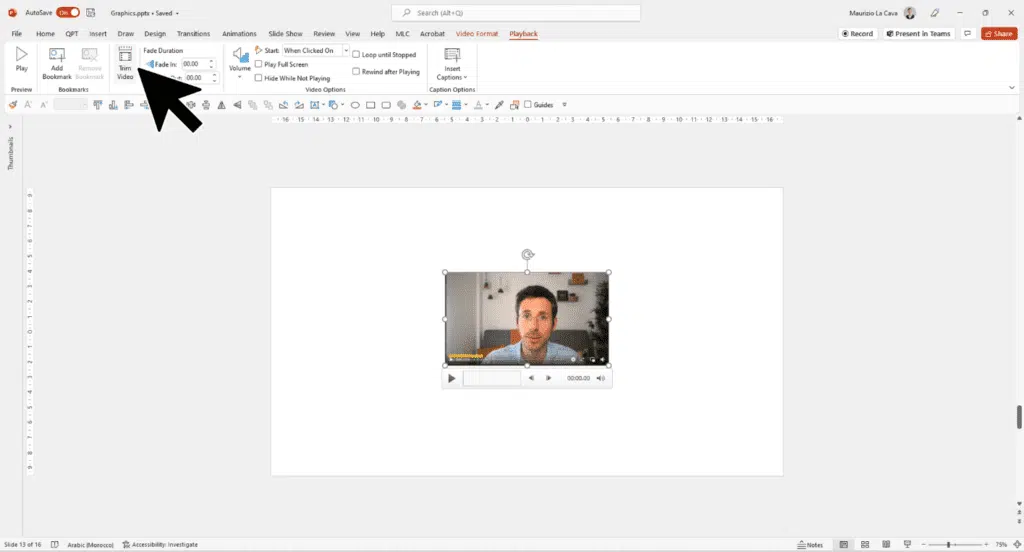
Task: Check Loop until Stopped option
Action: [x=357, y=55]
